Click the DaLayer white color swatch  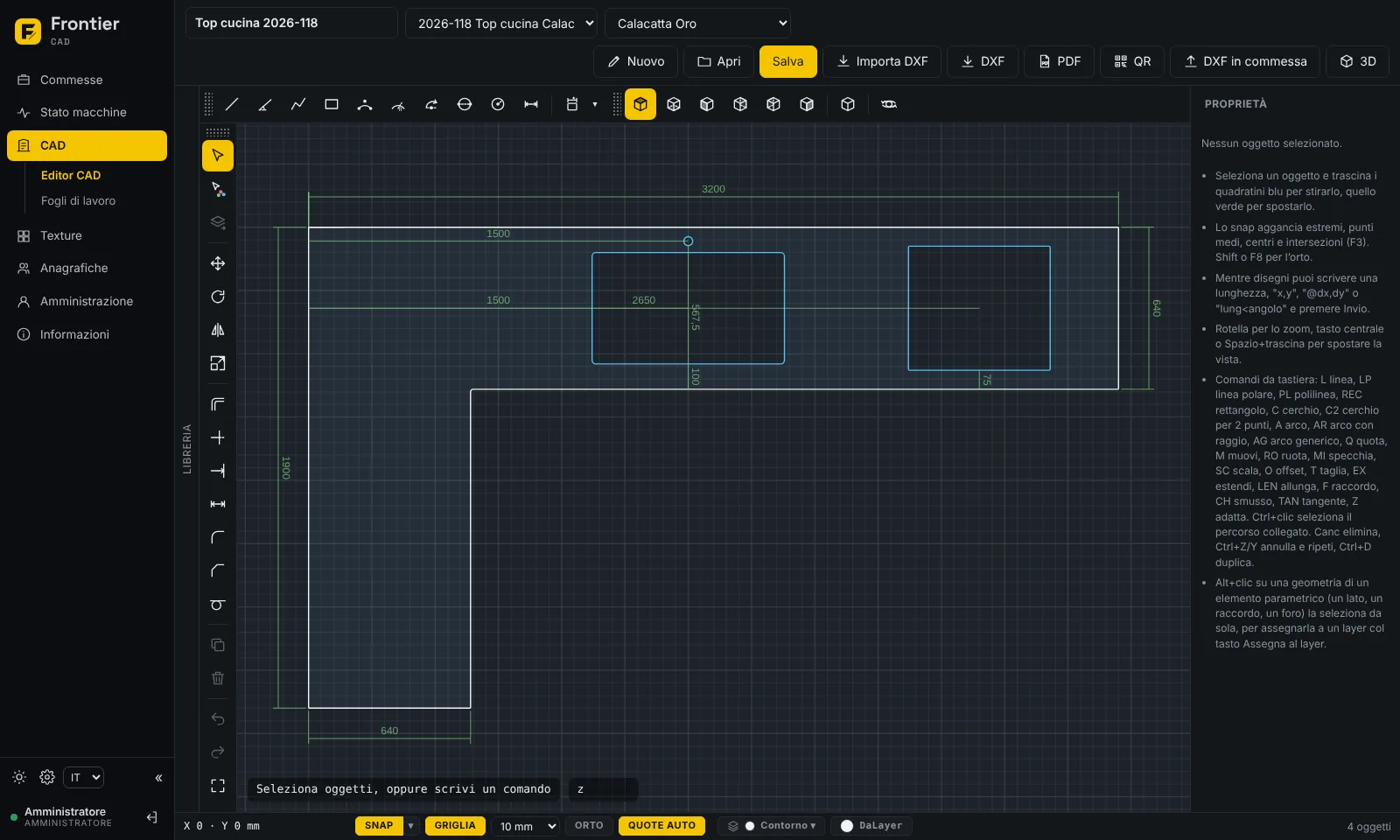point(847,826)
